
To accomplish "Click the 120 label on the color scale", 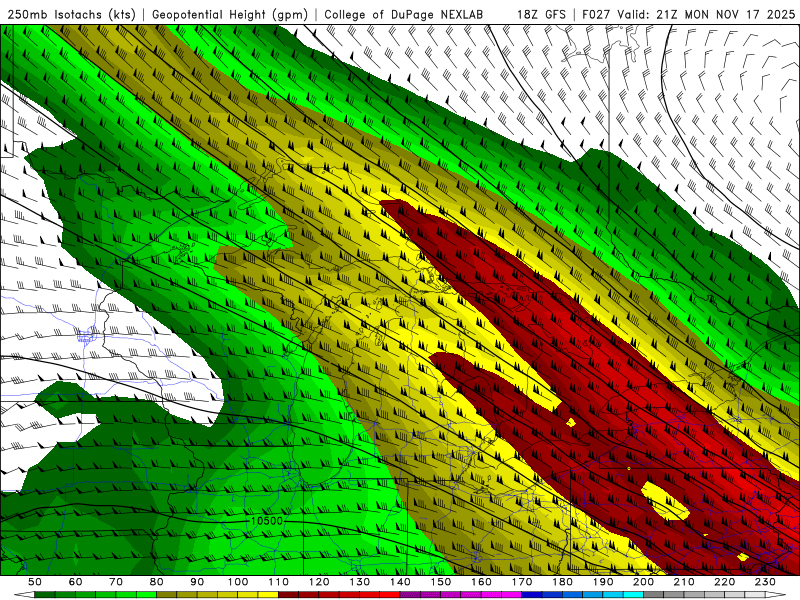I will point(319,582).
